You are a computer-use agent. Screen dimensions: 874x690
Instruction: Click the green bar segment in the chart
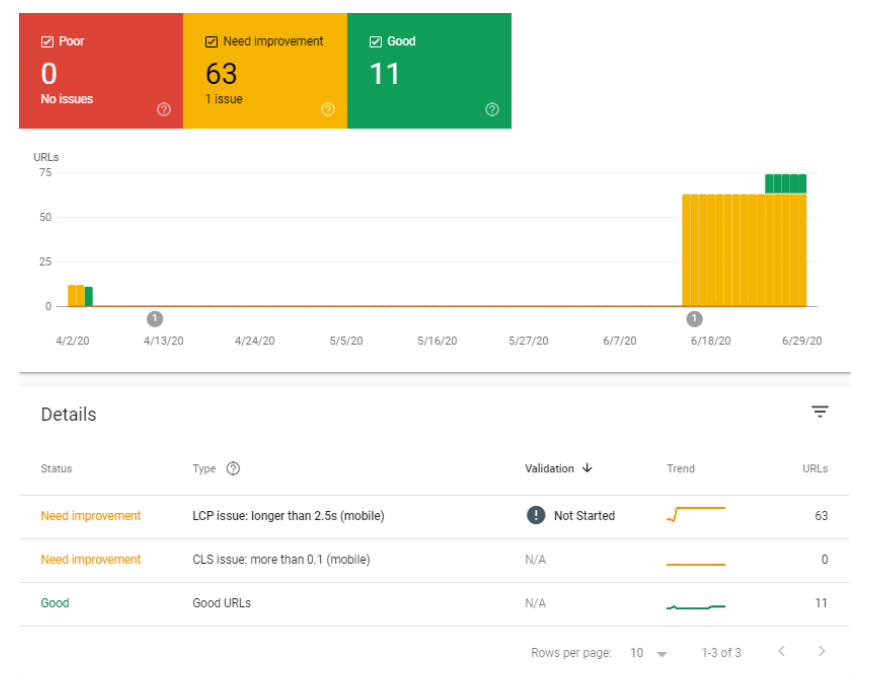click(x=785, y=183)
